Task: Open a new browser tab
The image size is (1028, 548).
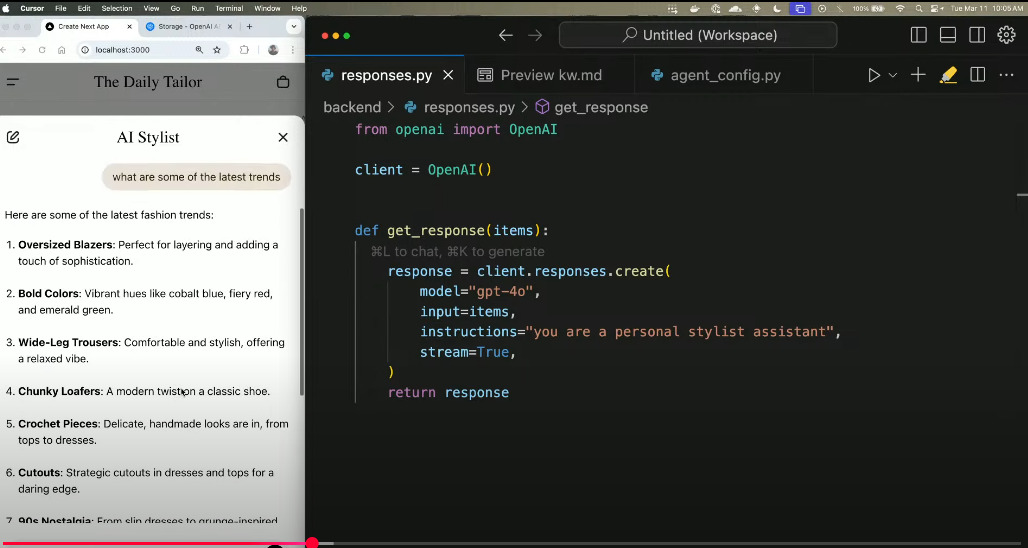Action: click(249, 27)
